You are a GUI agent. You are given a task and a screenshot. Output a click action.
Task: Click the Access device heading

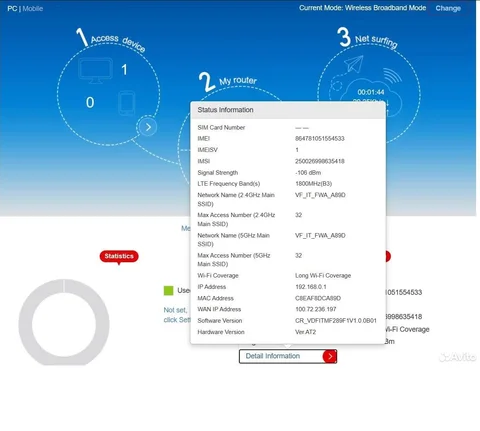[118, 43]
